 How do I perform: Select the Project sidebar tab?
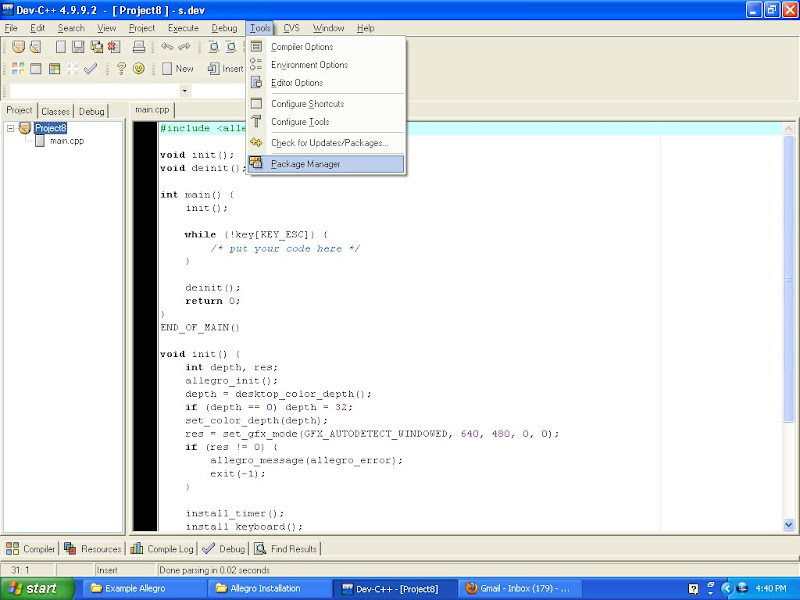tap(19, 110)
